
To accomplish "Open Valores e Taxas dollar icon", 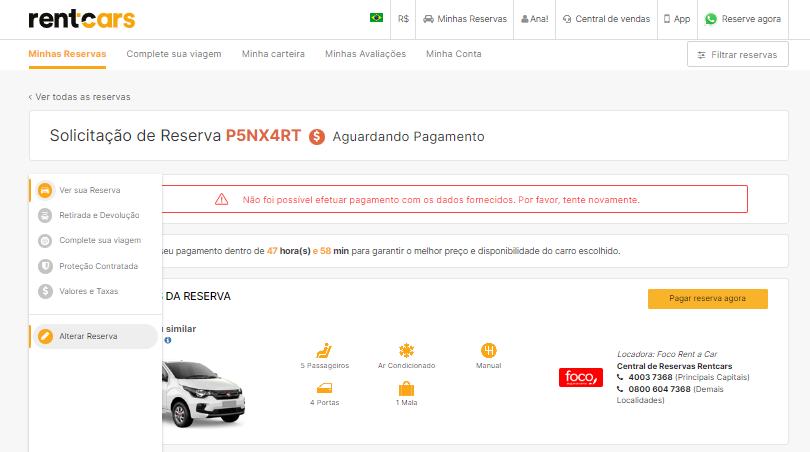I will pyautogui.click(x=45, y=292).
